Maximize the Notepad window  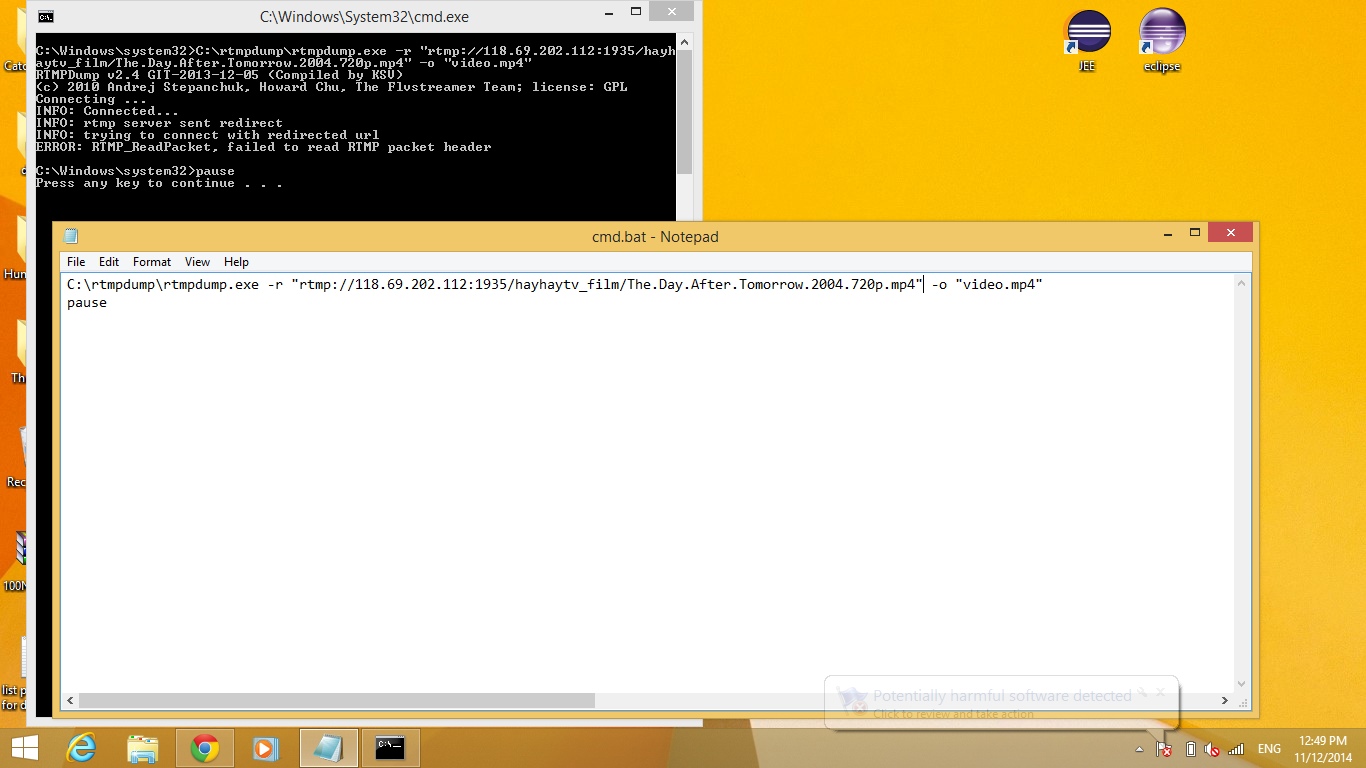coord(1194,232)
